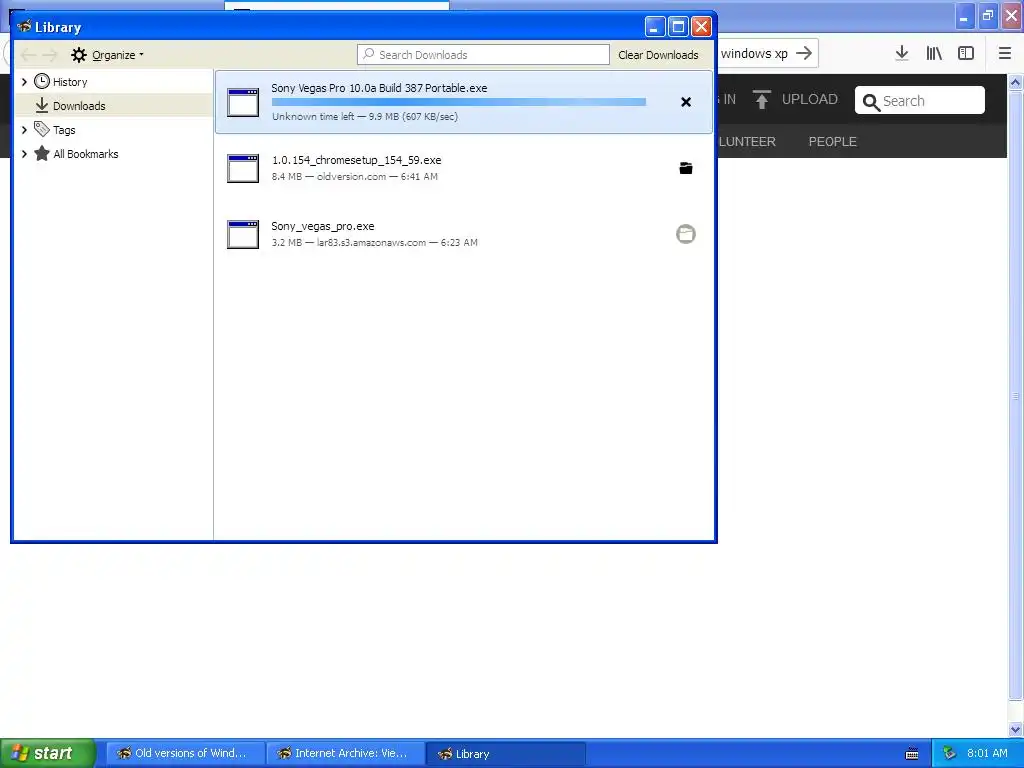Click the Library forward arrow
The image size is (1024, 768).
pos(50,55)
